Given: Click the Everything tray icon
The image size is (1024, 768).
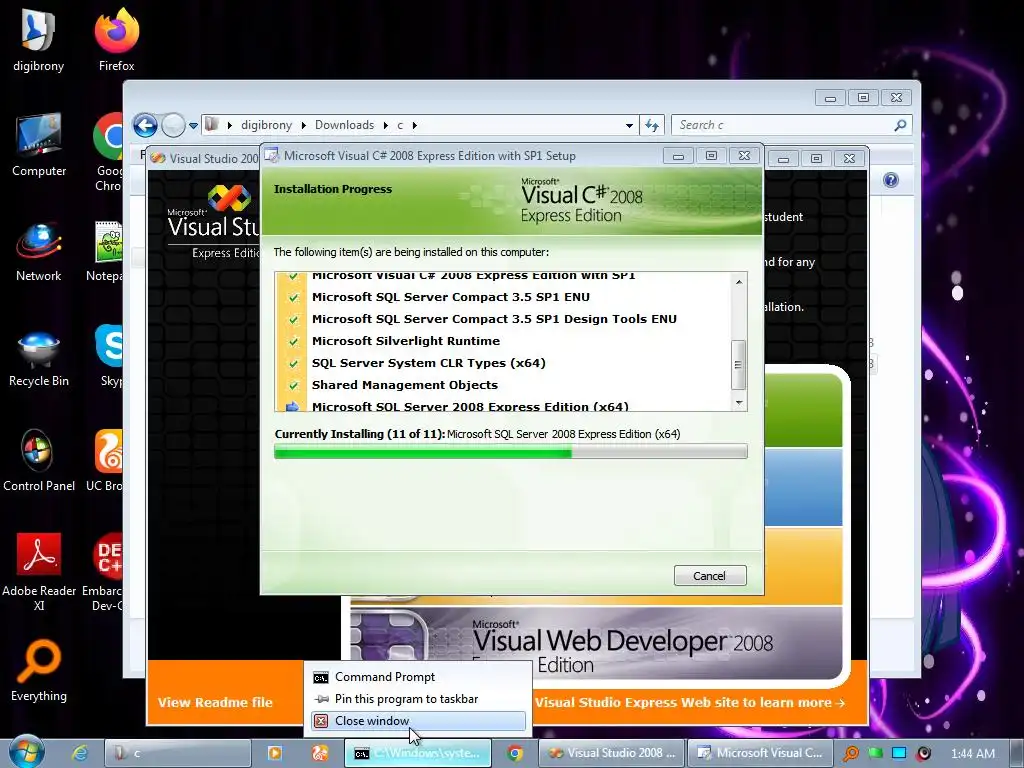Looking at the screenshot, I should coord(851,753).
